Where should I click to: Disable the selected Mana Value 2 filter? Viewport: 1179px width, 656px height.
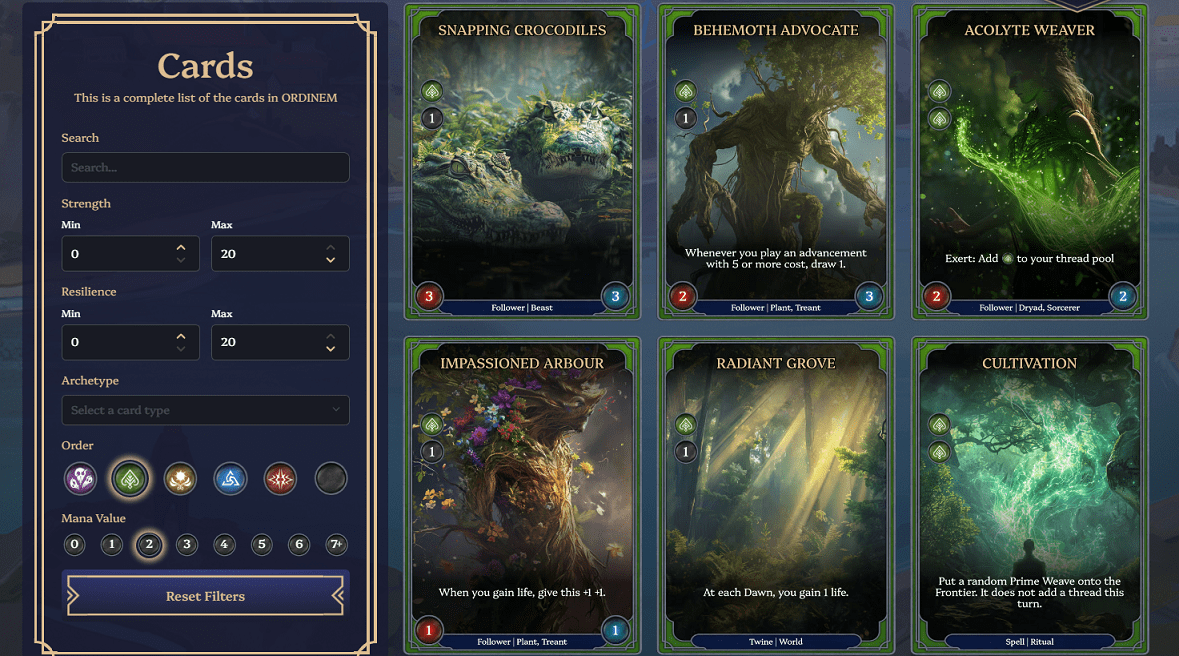pos(149,544)
